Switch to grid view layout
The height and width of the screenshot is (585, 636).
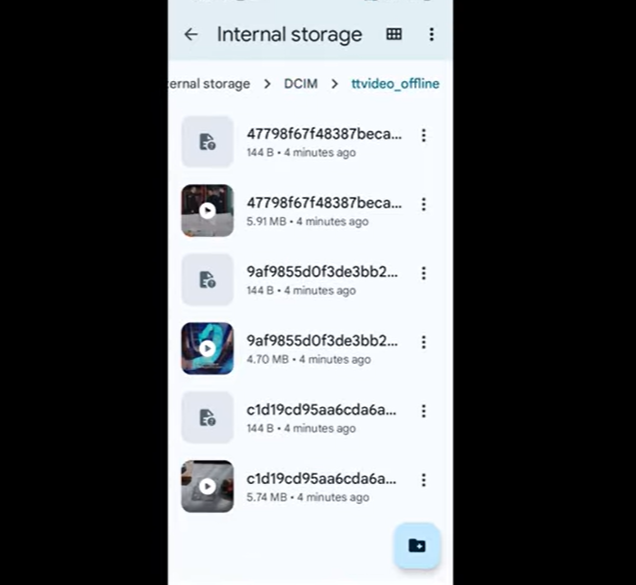(x=394, y=34)
